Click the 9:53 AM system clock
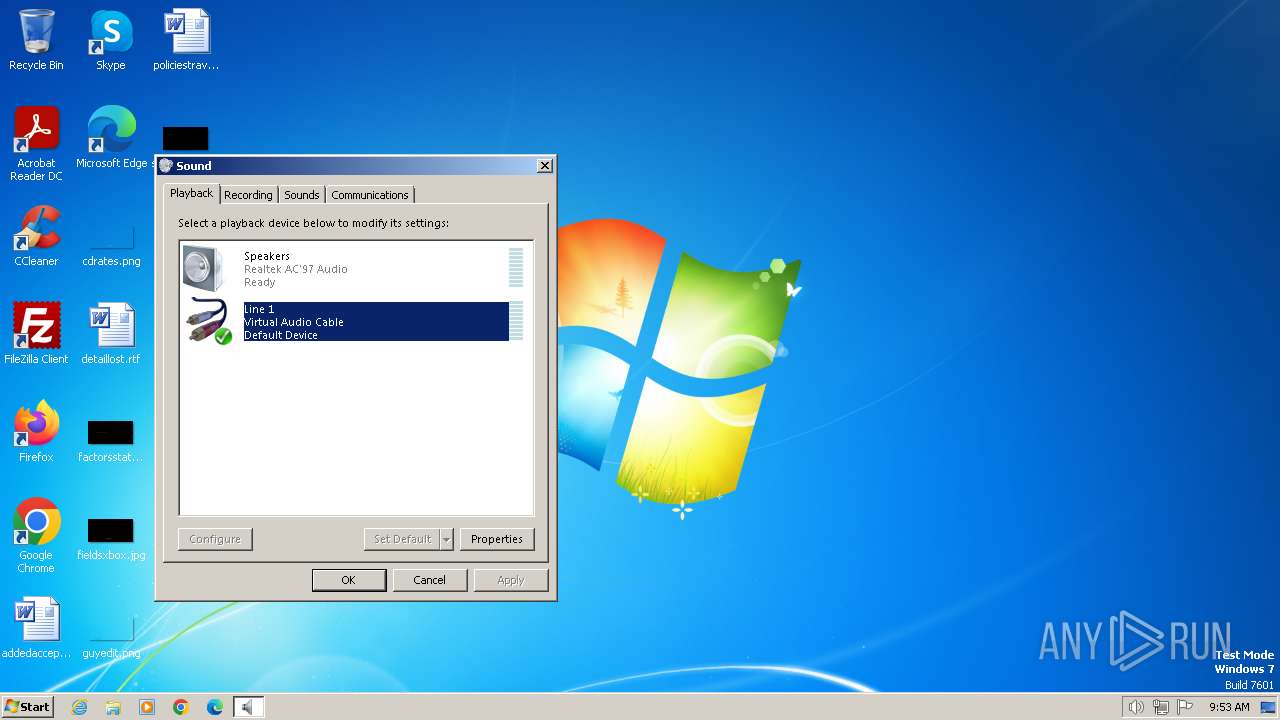This screenshot has width=1280, height=720. point(1229,707)
